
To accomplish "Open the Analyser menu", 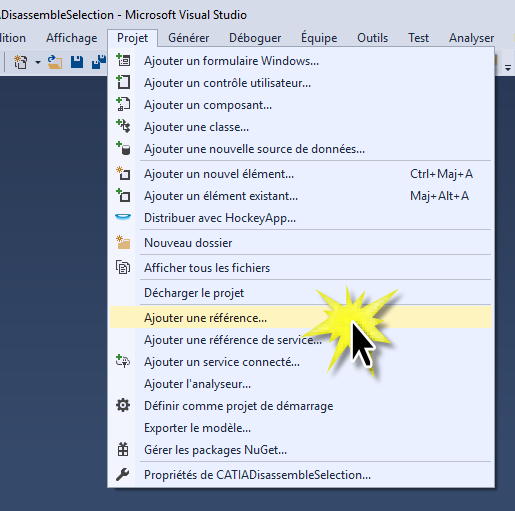I will [471, 38].
